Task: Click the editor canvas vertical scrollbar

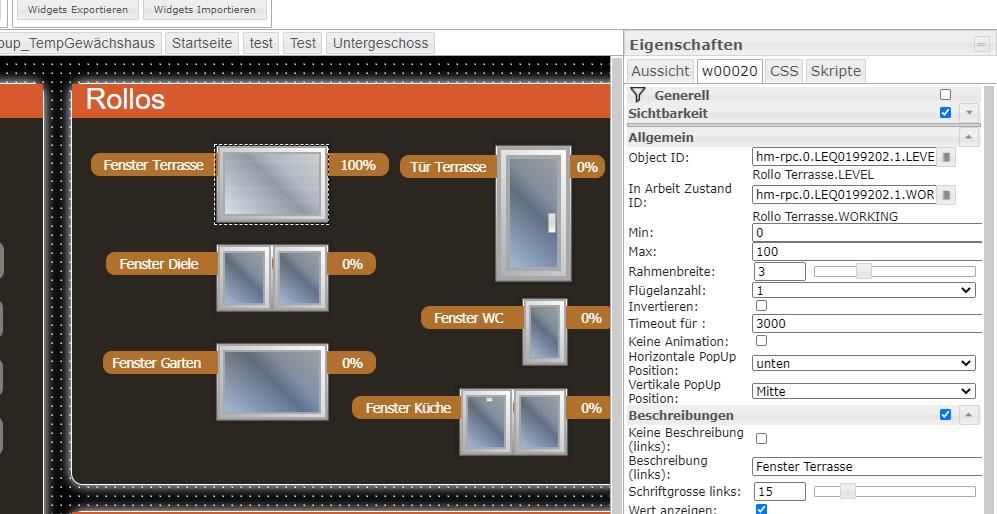Action: pyautogui.click(x=617, y=285)
